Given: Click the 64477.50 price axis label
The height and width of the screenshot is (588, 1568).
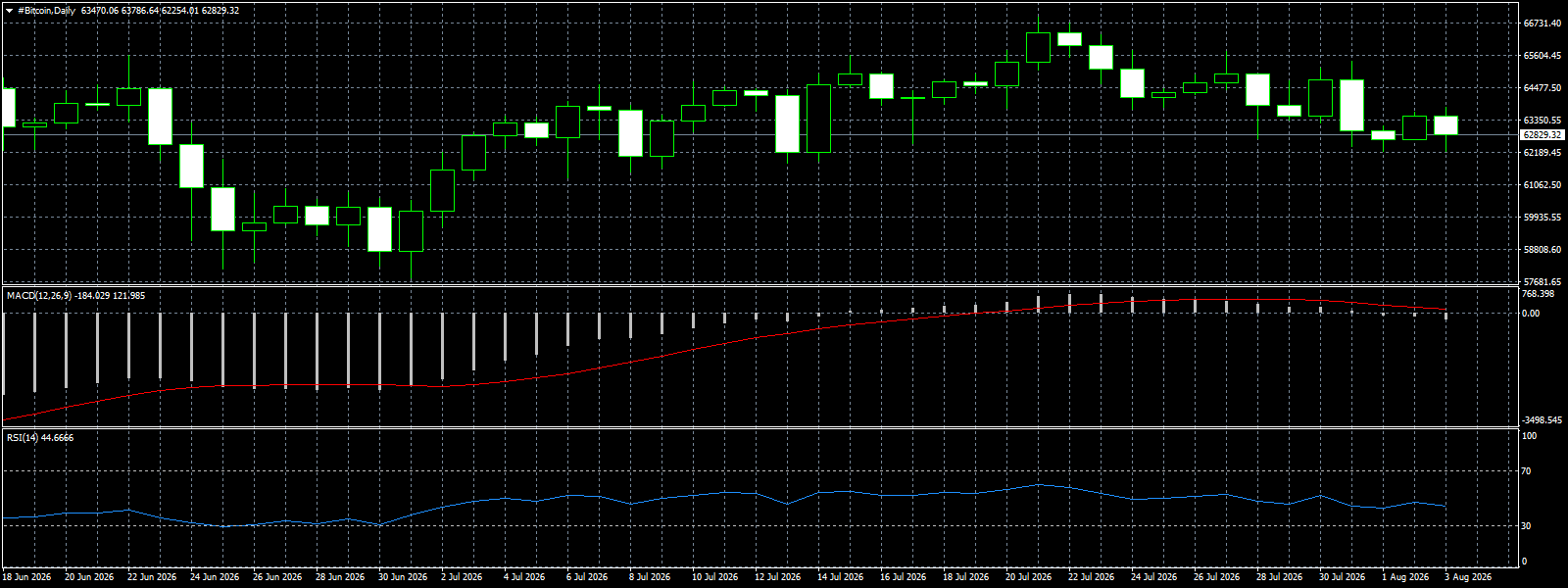Looking at the screenshot, I should click(x=1543, y=88).
